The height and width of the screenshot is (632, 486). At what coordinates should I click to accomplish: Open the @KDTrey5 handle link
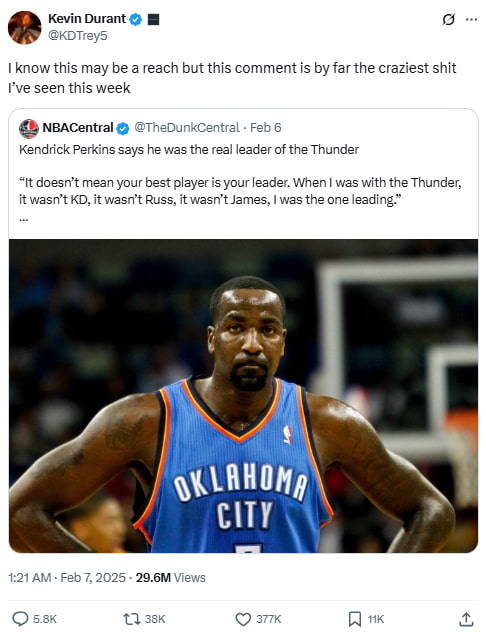point(78,36)
